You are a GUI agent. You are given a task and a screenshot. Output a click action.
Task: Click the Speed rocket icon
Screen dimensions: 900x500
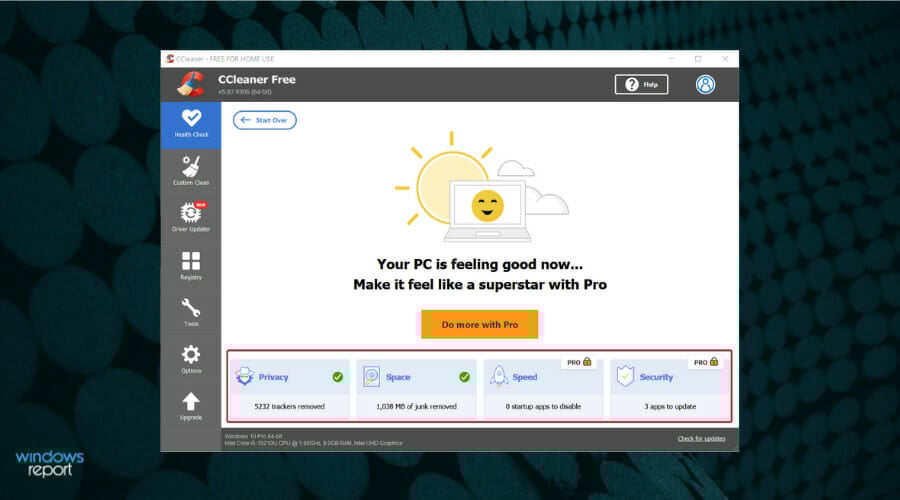coord(499,376)
